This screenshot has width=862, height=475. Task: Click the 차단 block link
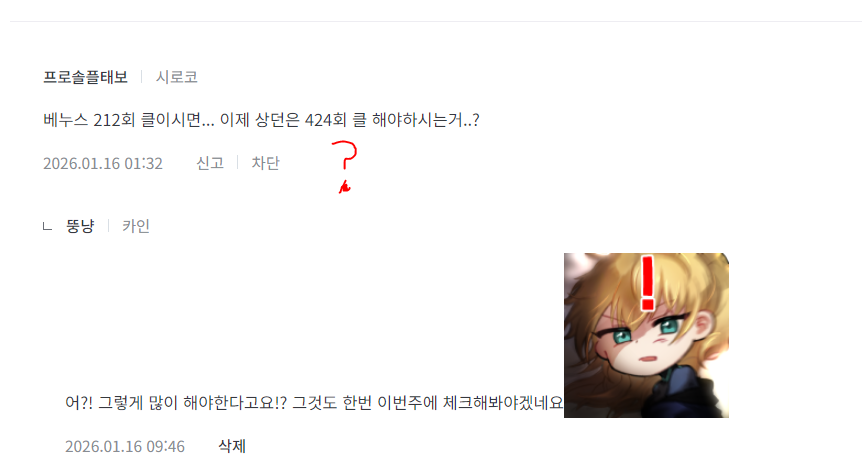(x=266, y=163)
